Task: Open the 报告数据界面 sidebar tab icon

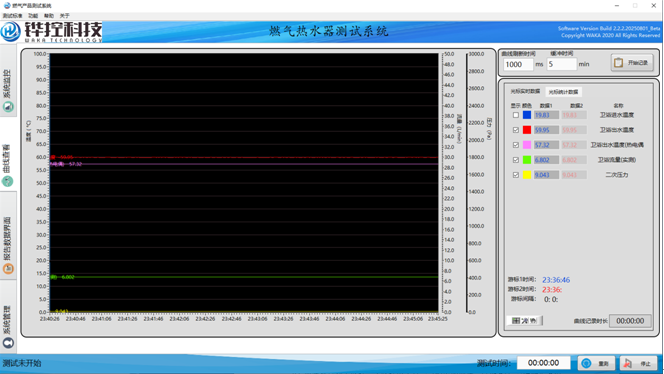Action: tap(8, 269)
